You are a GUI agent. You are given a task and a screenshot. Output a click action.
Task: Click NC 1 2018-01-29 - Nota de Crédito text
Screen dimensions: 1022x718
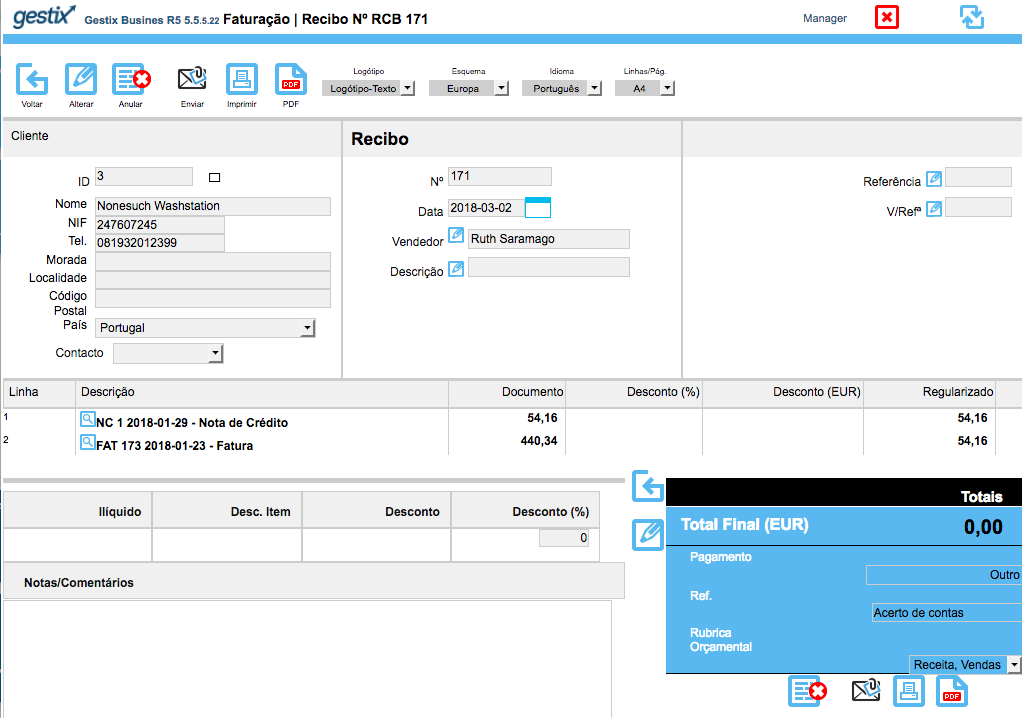[192, 423]
